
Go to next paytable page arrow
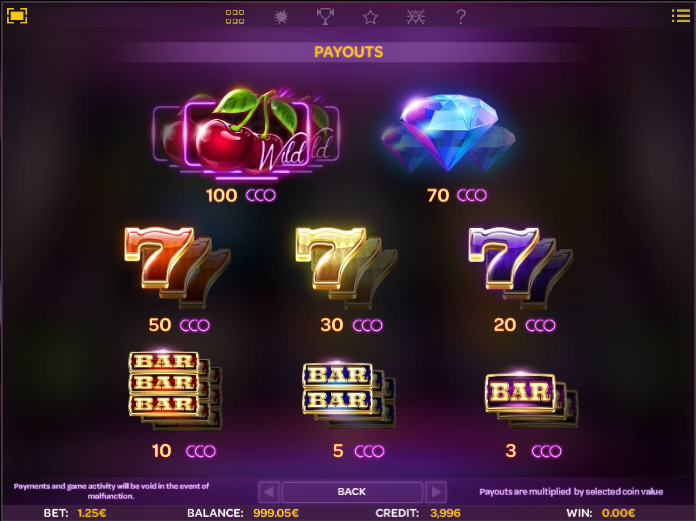coord(436,492)
